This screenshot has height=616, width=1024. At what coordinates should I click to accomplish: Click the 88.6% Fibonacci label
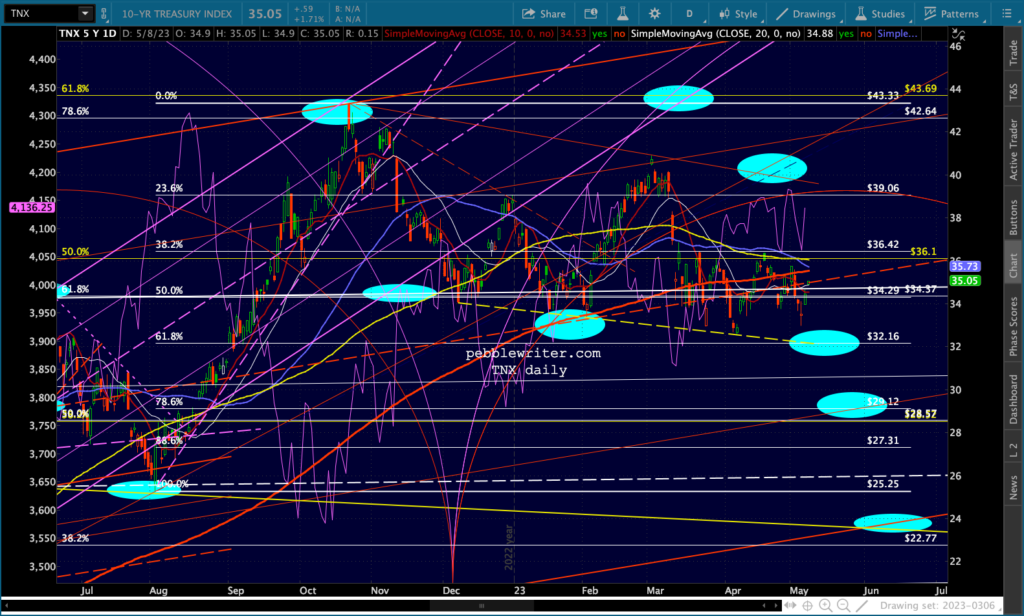point(169,441)
